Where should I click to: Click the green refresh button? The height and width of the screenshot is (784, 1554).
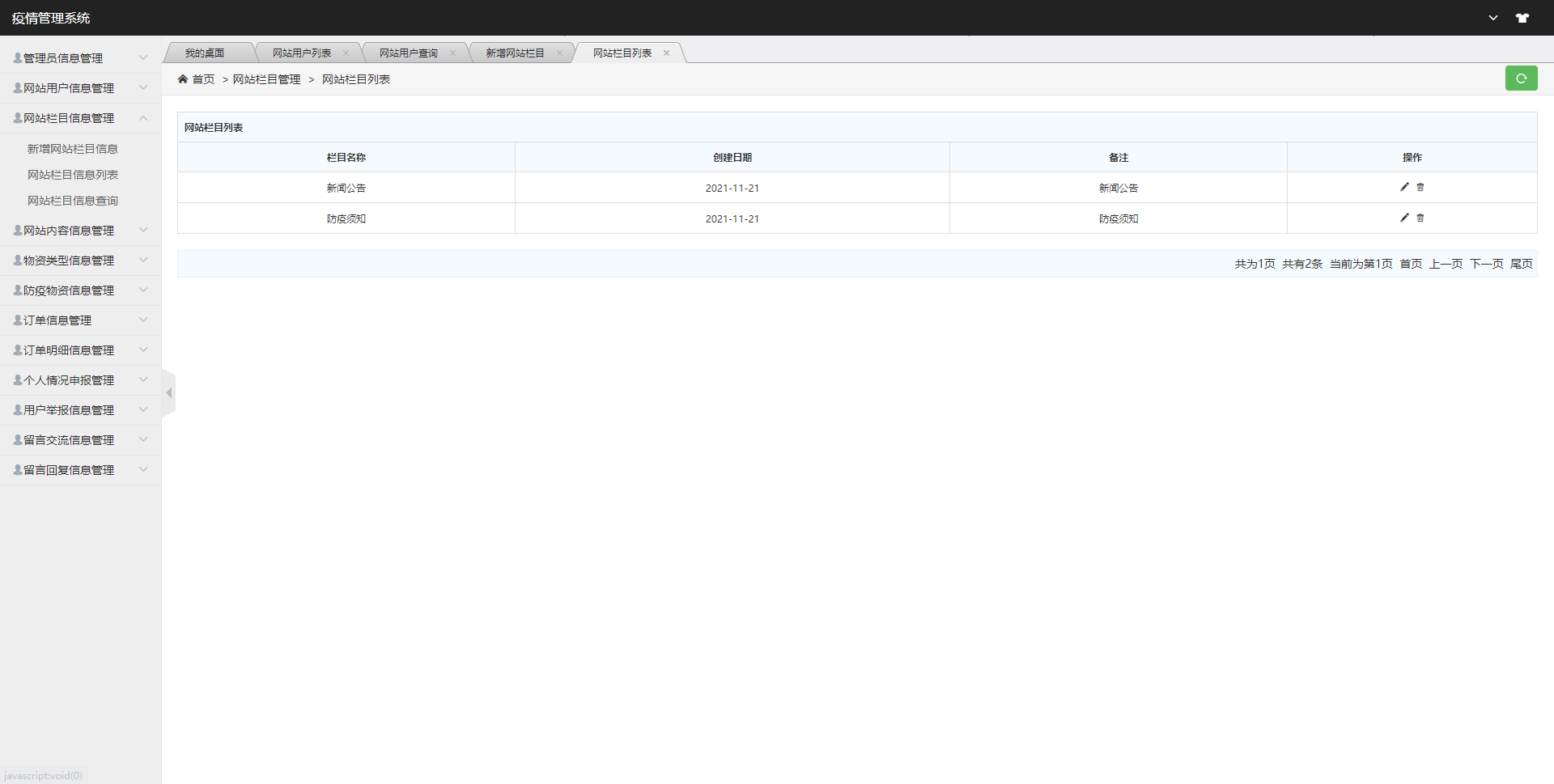1521,78
